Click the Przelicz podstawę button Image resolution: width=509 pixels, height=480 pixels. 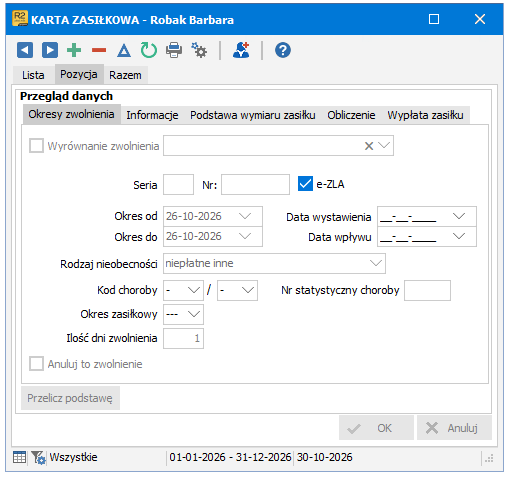[70, 398]
